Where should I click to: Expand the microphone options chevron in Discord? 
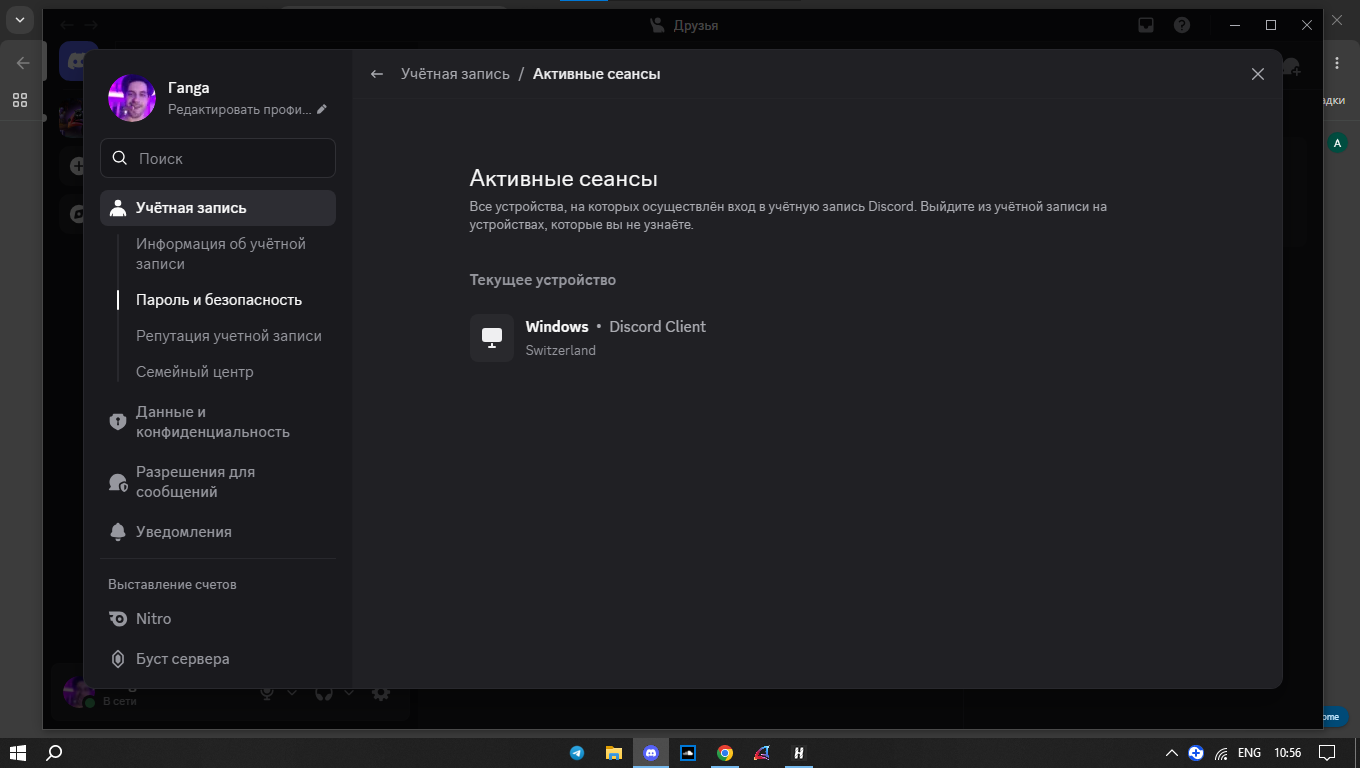[x=293, y=692]
